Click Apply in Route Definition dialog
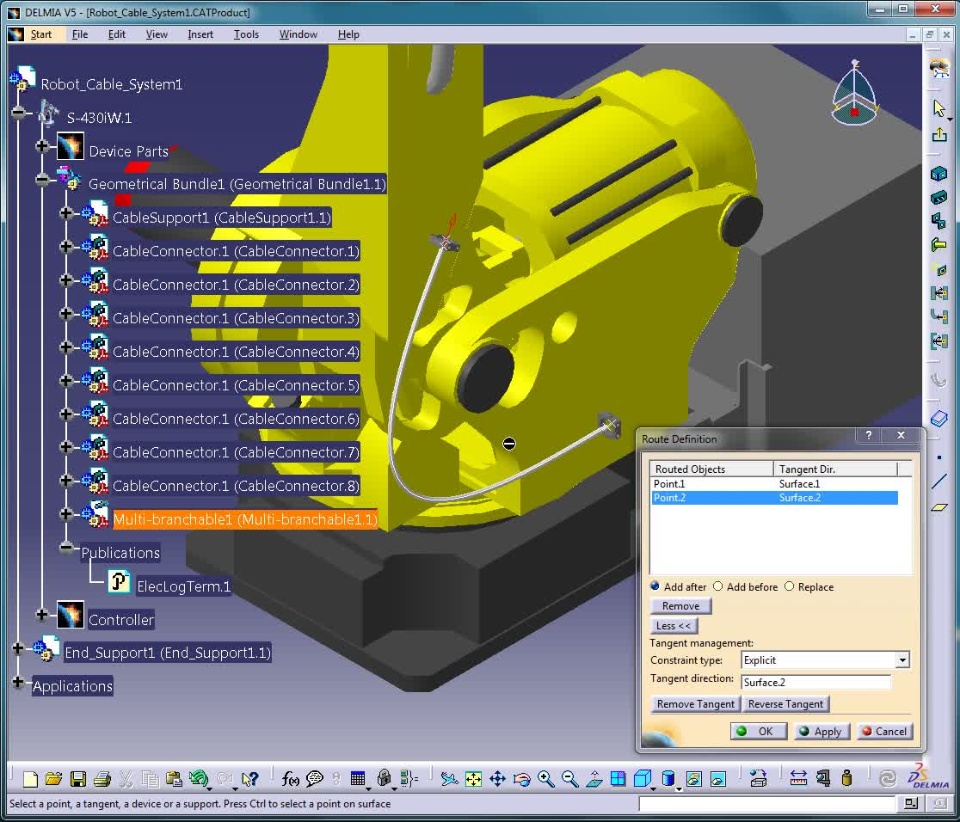 pos(822,731)
